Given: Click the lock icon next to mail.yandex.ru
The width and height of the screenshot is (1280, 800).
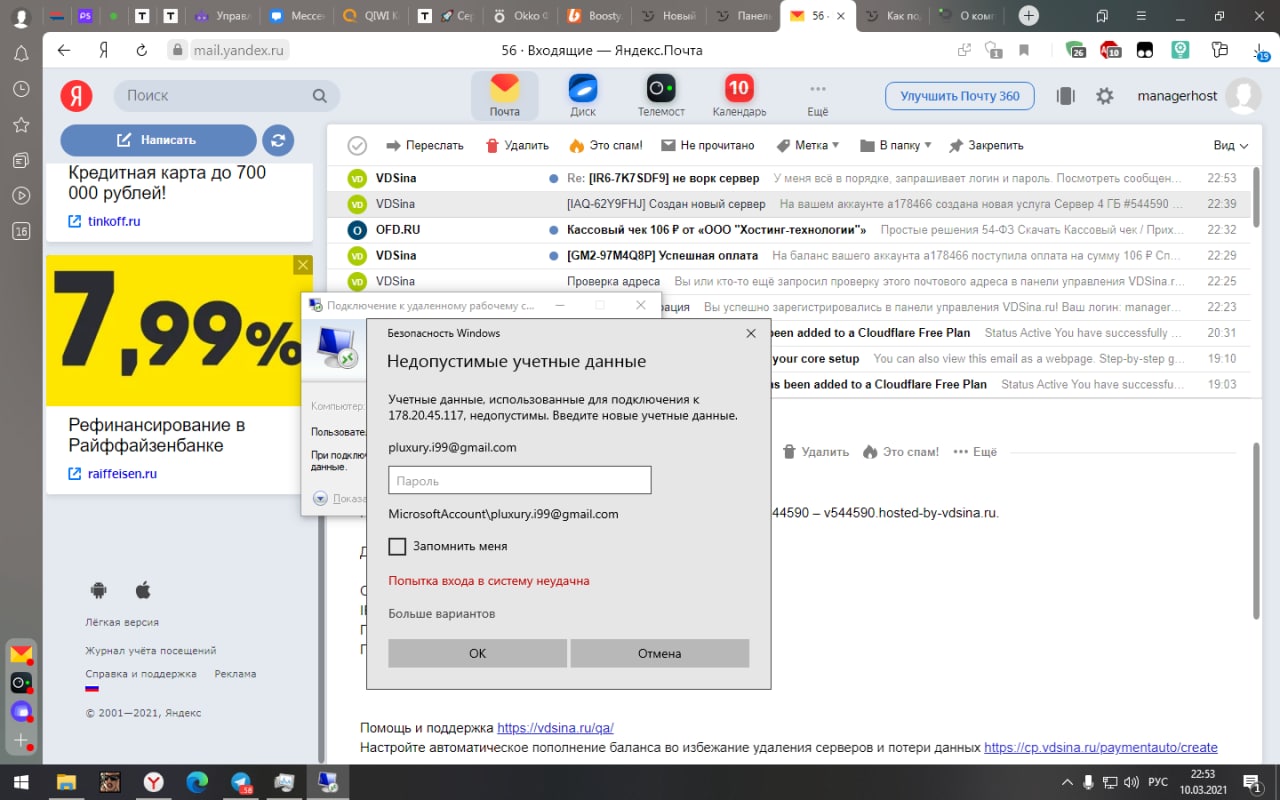Looking at the screenshot, I should (178, 50).
